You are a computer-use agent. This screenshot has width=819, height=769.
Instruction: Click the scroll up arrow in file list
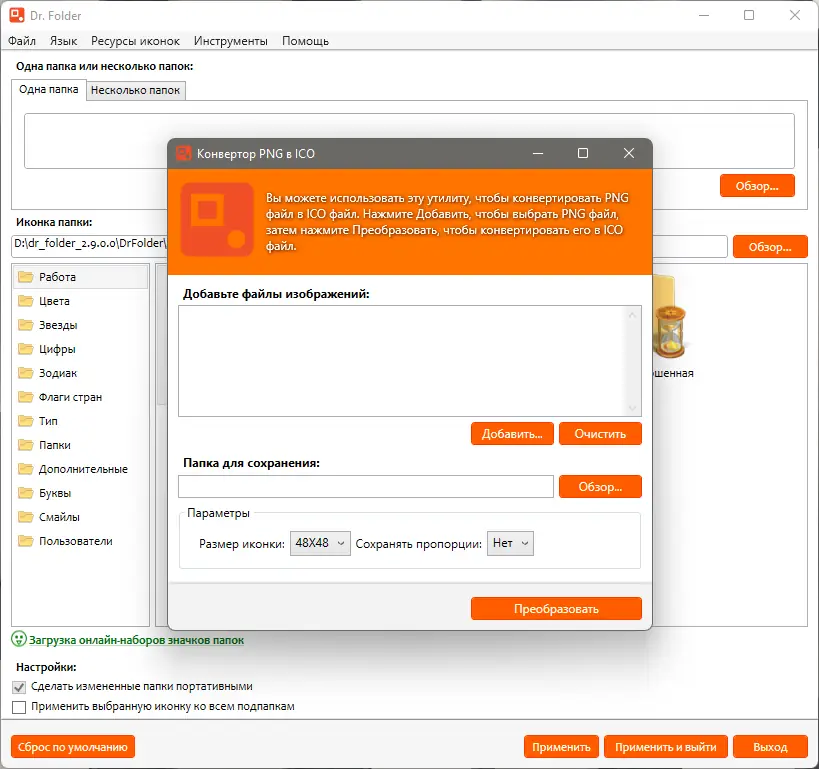tap(632, 315)
